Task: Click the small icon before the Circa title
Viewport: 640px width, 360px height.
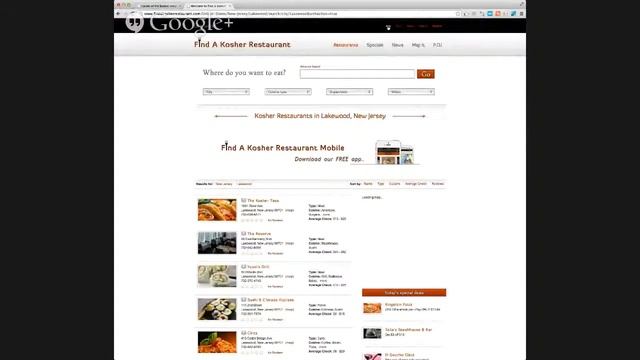Action: [244, 333]
